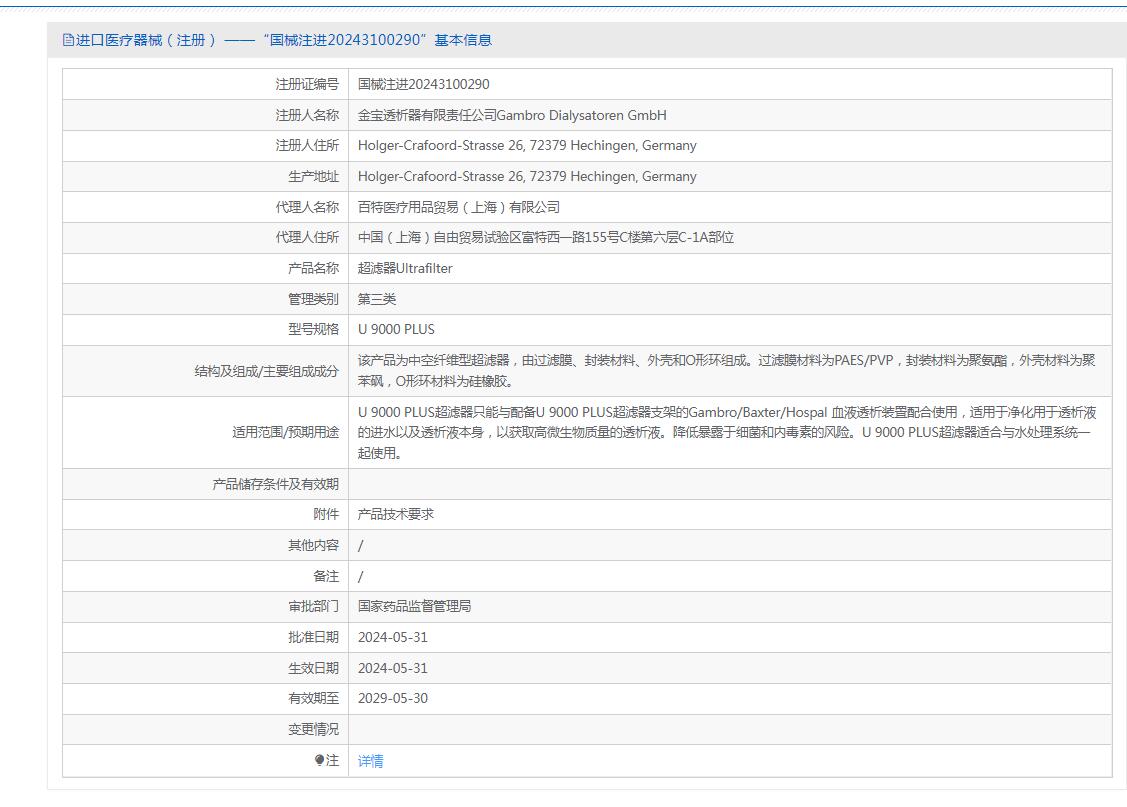Click the 适用范围/预期用途 description paragraph

click(726, 432)
